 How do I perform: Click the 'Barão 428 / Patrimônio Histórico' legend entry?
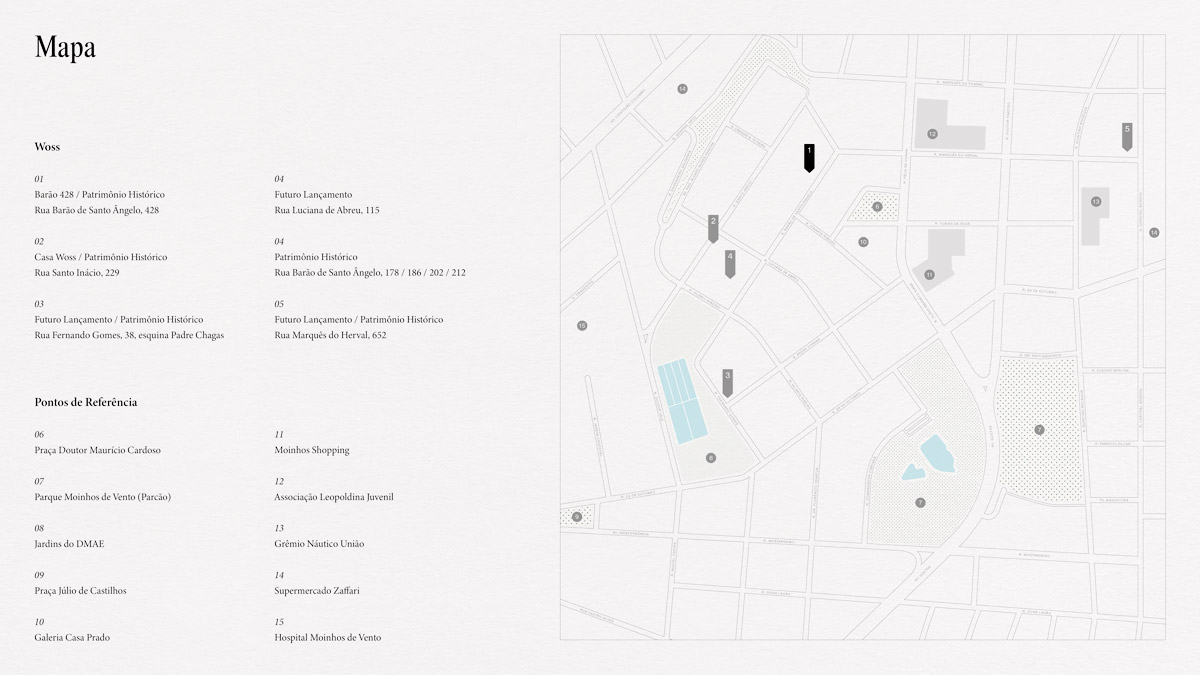(x=99, y=195)
